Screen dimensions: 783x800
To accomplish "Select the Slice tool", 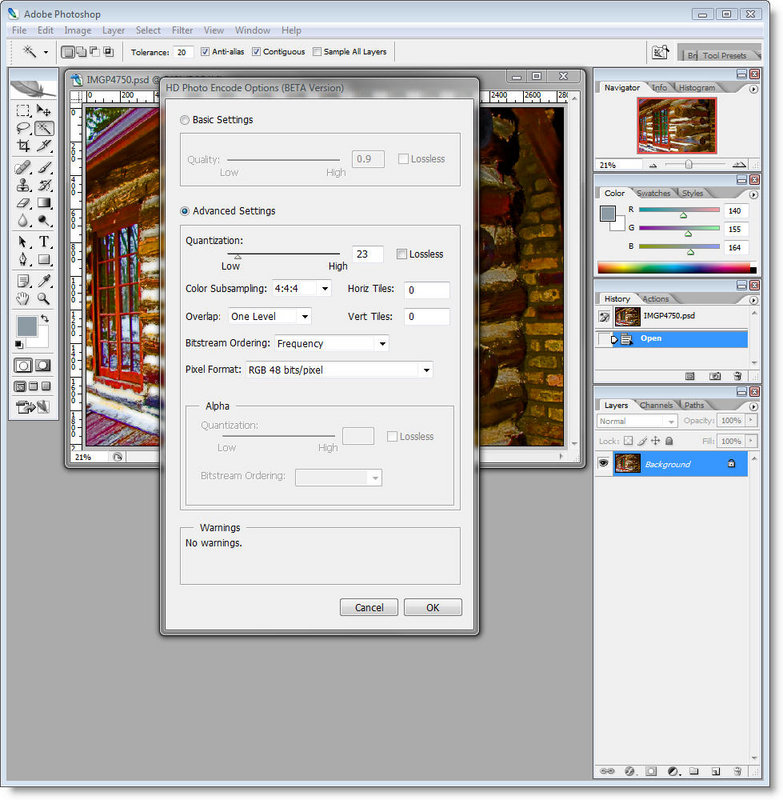I will [44, 146].
